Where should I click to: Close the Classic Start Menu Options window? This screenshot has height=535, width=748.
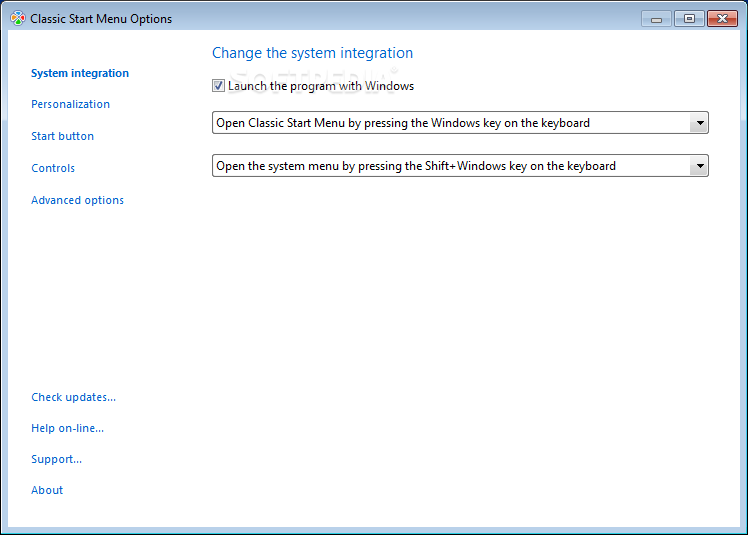click(x=722, y=19)
